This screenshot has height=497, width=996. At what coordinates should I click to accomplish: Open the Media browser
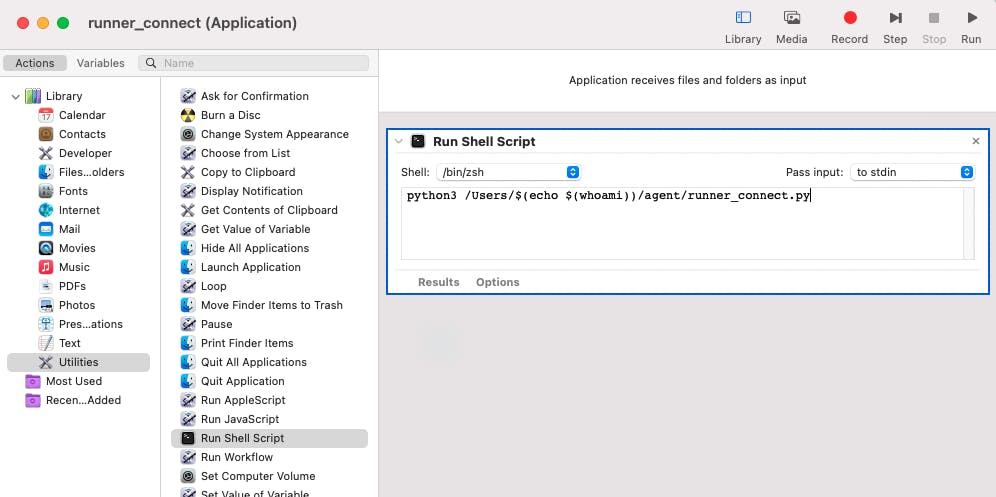791,27
